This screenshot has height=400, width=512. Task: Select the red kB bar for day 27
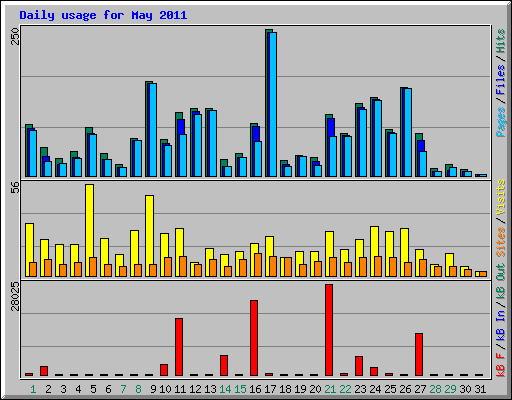pyautogui.click(x=419, y=354)
